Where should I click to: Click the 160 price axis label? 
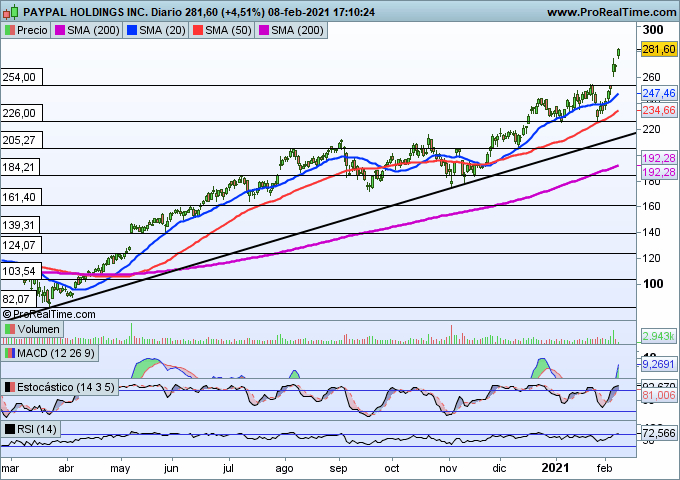(651, 206)
